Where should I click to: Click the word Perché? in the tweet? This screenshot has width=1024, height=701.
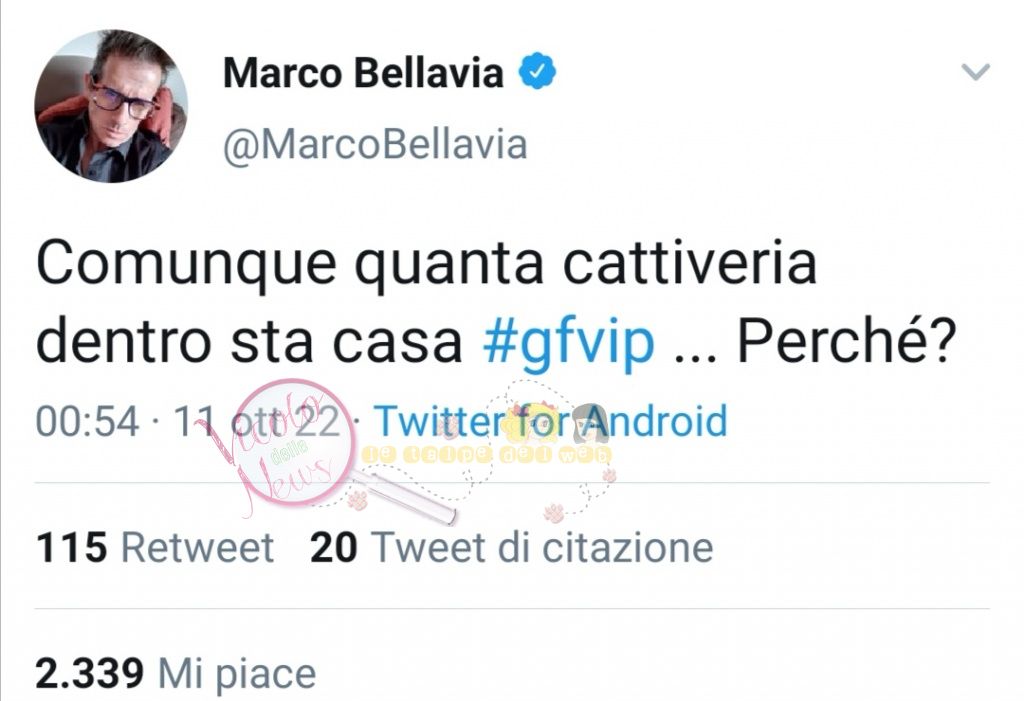pyautogui.click(x=846, y=340)
